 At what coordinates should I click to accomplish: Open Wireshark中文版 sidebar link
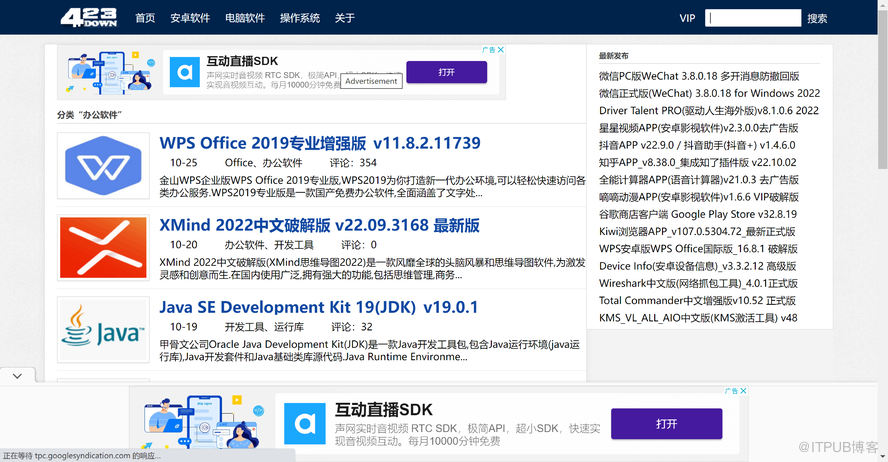pyautogui.click(x=698, y=283)
